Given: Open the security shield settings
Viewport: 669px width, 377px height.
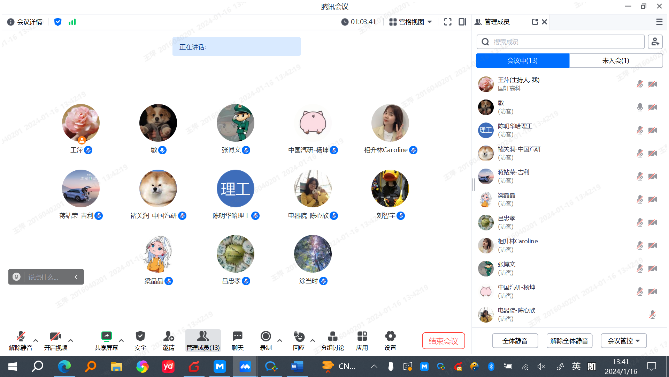Looking at the screenshot, I should coord(140,340).
